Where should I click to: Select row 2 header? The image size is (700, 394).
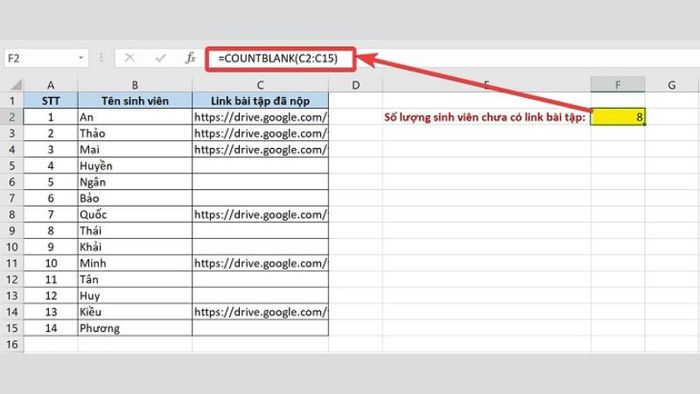pos(12,117)
